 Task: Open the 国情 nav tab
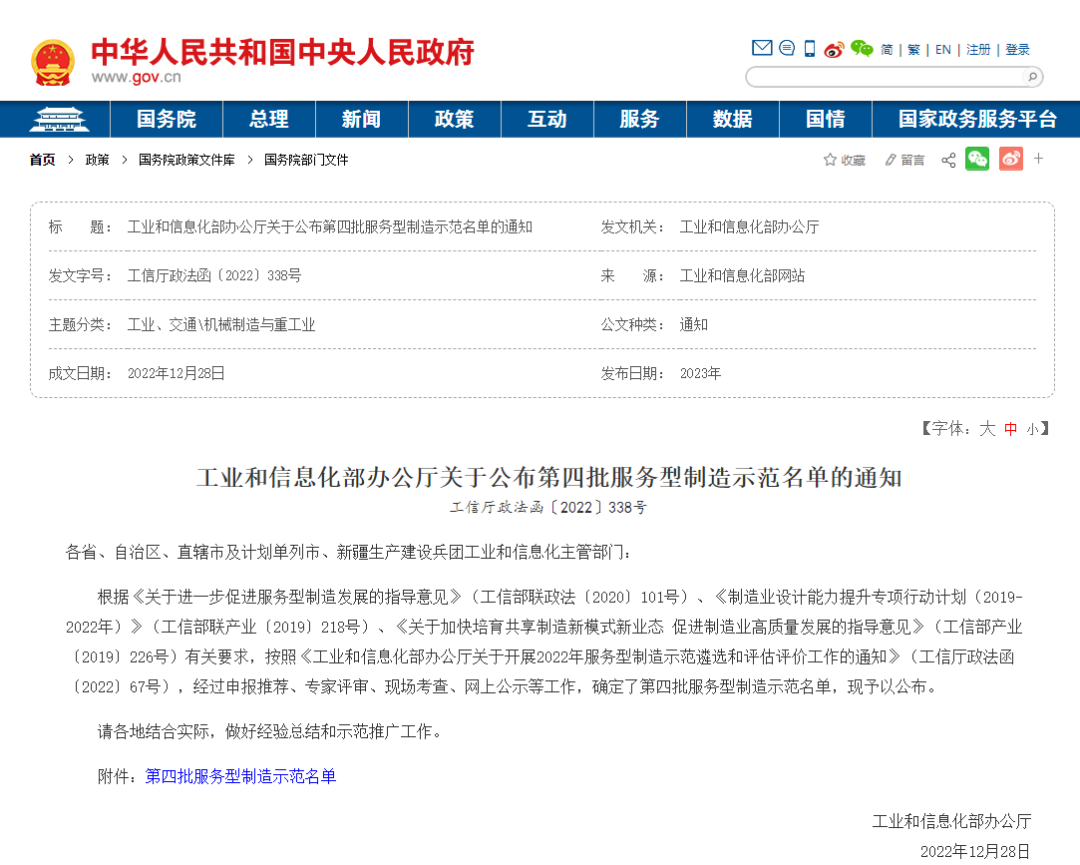[x=825, y=119]
